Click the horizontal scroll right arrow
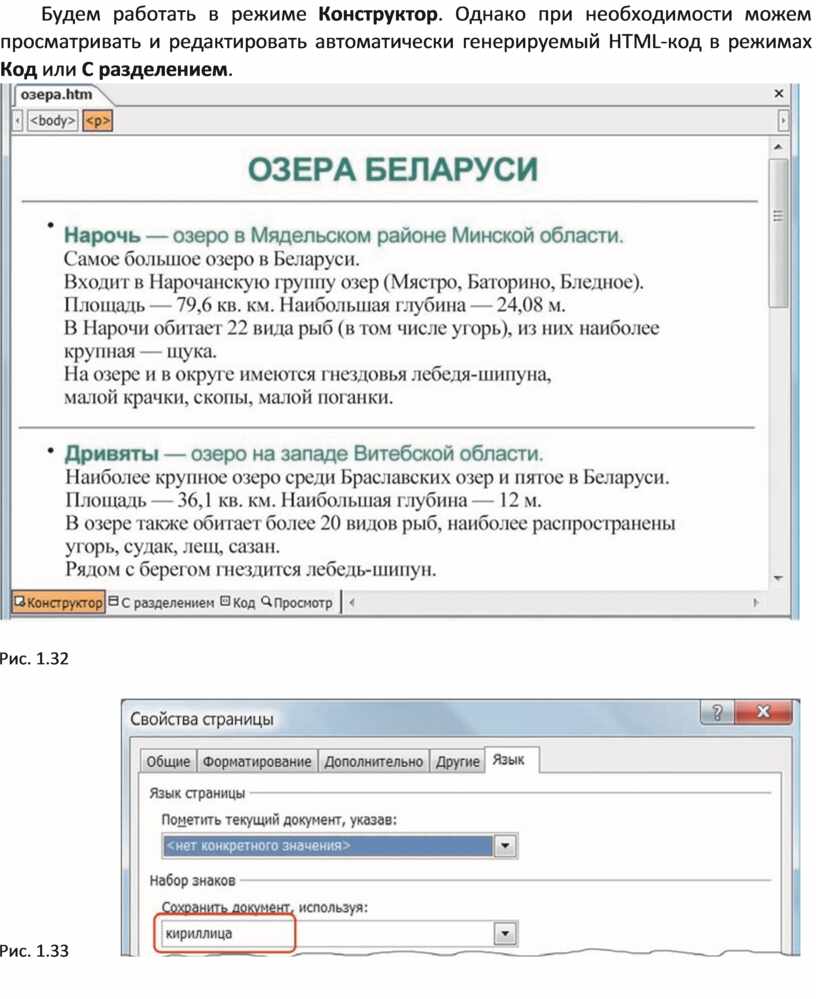Screen dimensions: 816x999 (756, 602)
